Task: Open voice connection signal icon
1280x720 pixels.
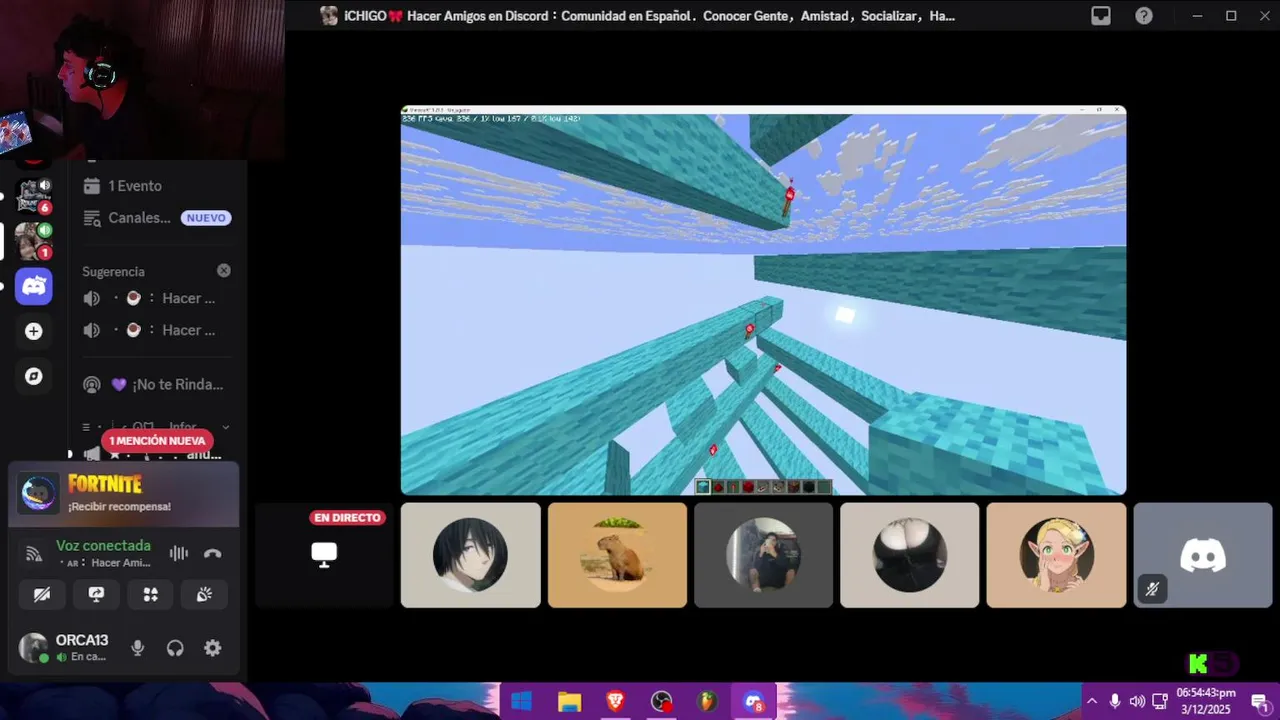Action: (34, 553)
